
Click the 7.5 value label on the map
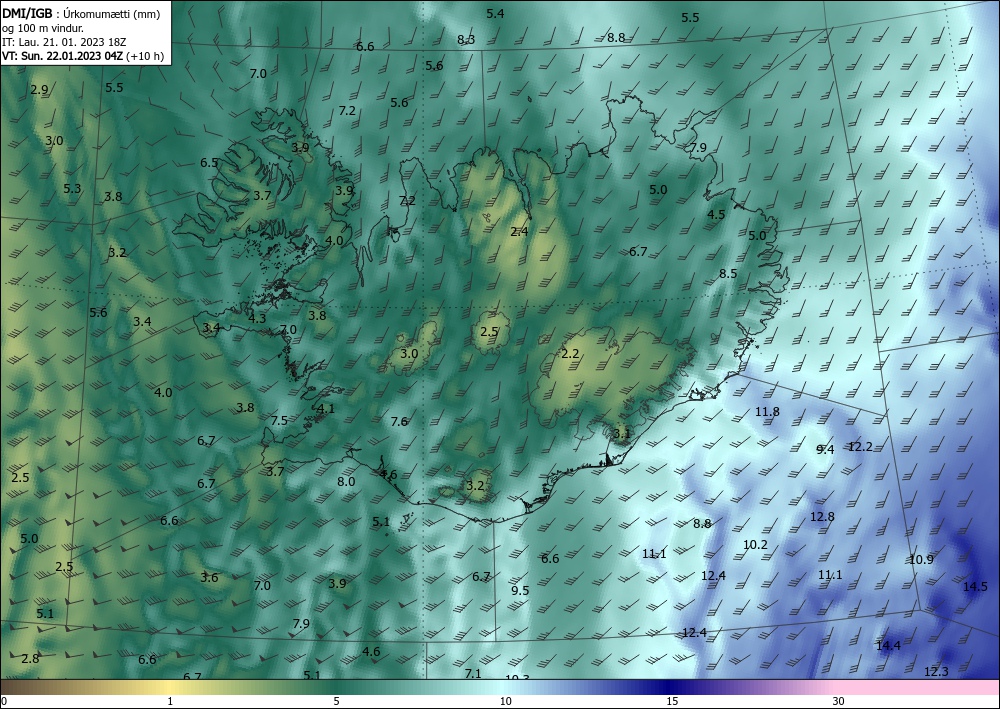point(279,420)
